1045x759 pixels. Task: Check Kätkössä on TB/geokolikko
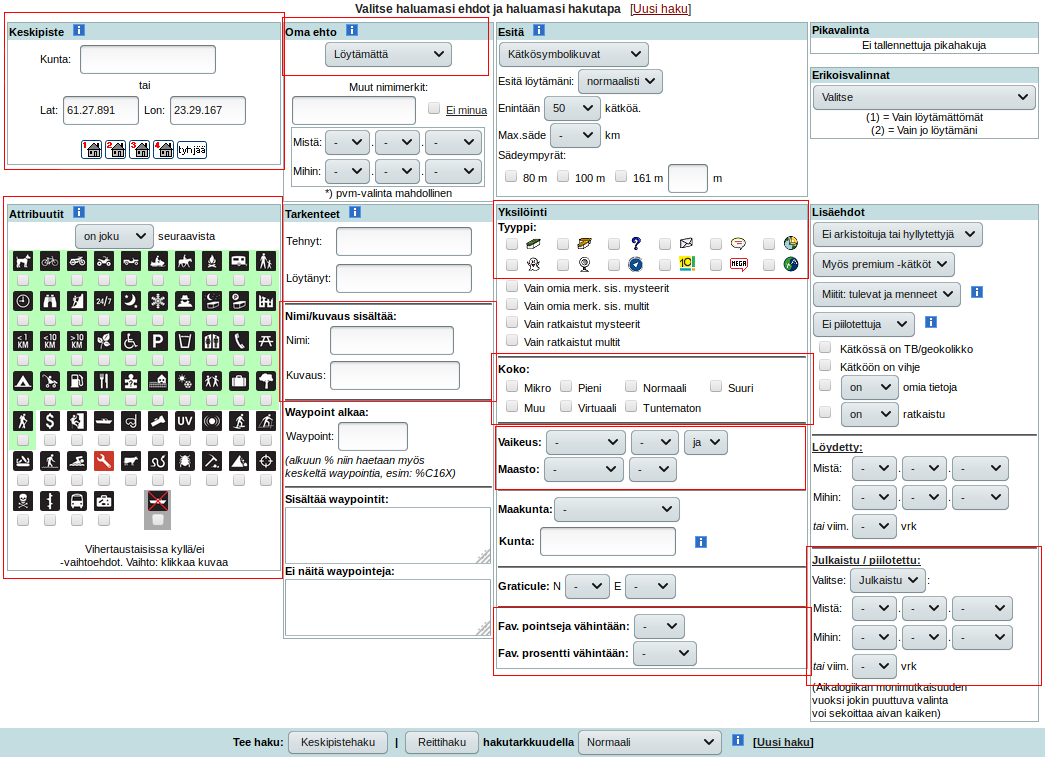pos(825,347)
